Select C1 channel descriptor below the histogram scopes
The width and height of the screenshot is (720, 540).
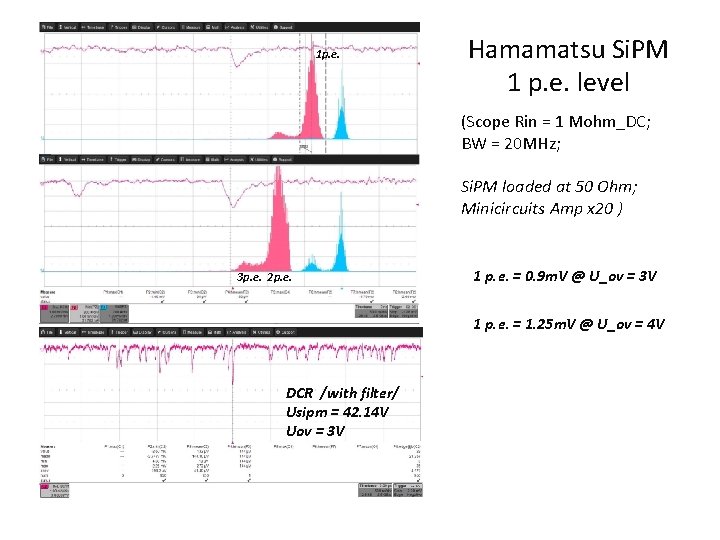coord(55,313)
